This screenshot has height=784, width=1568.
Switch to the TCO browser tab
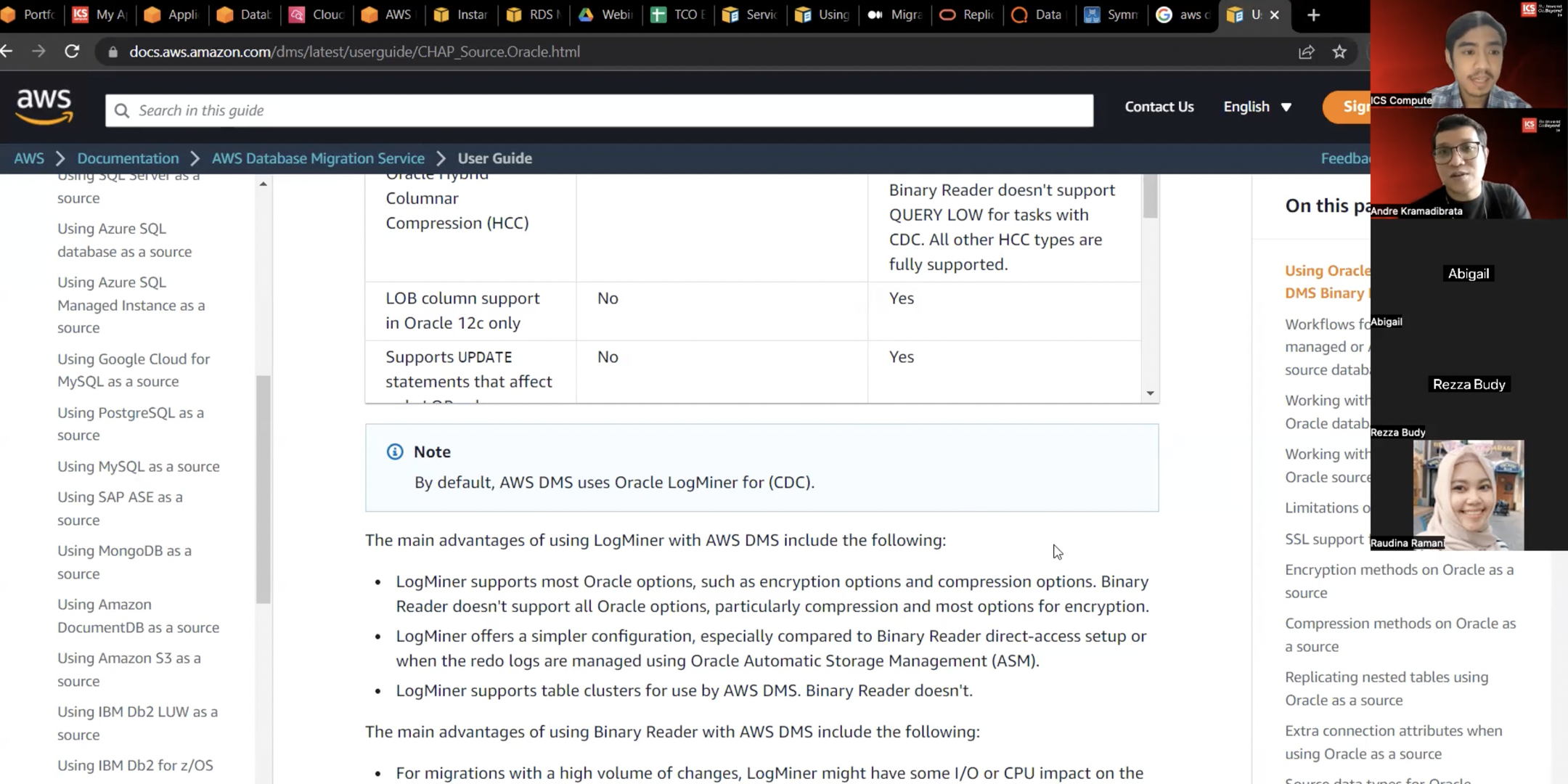point(679,15)
